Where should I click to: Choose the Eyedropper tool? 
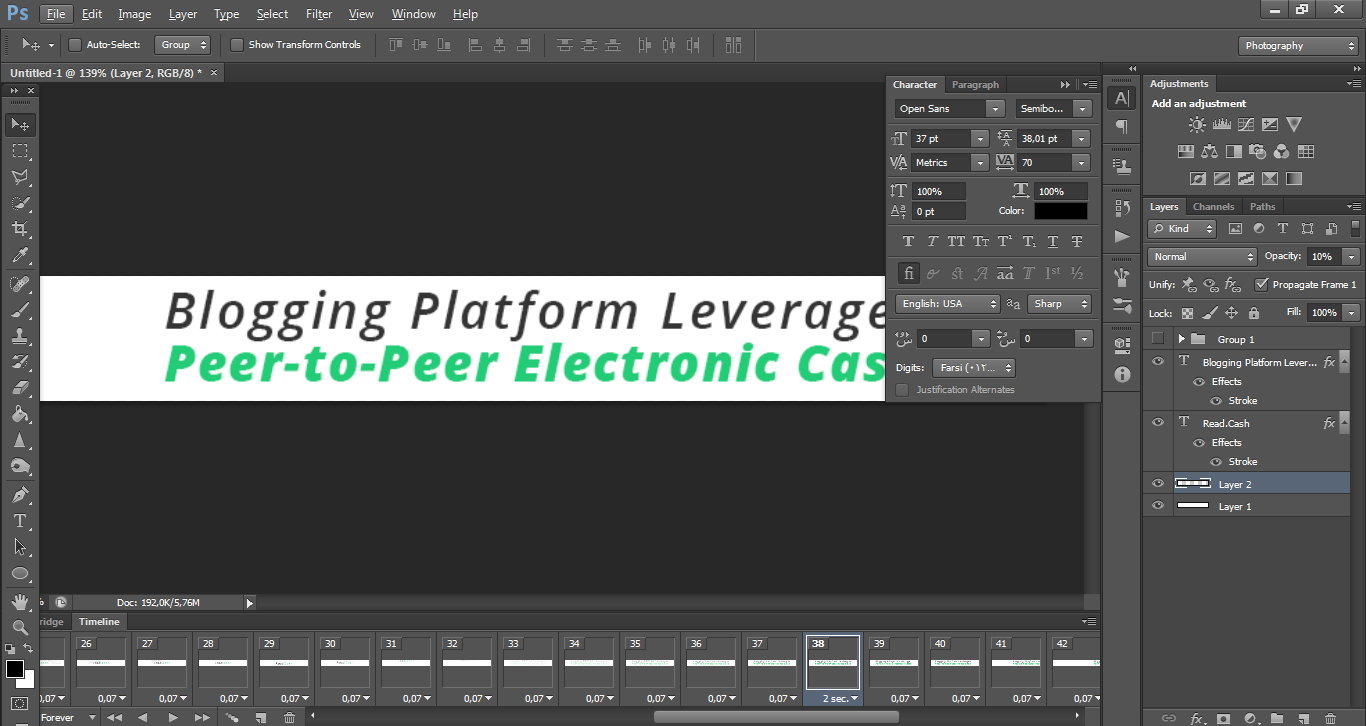point(20,257)
